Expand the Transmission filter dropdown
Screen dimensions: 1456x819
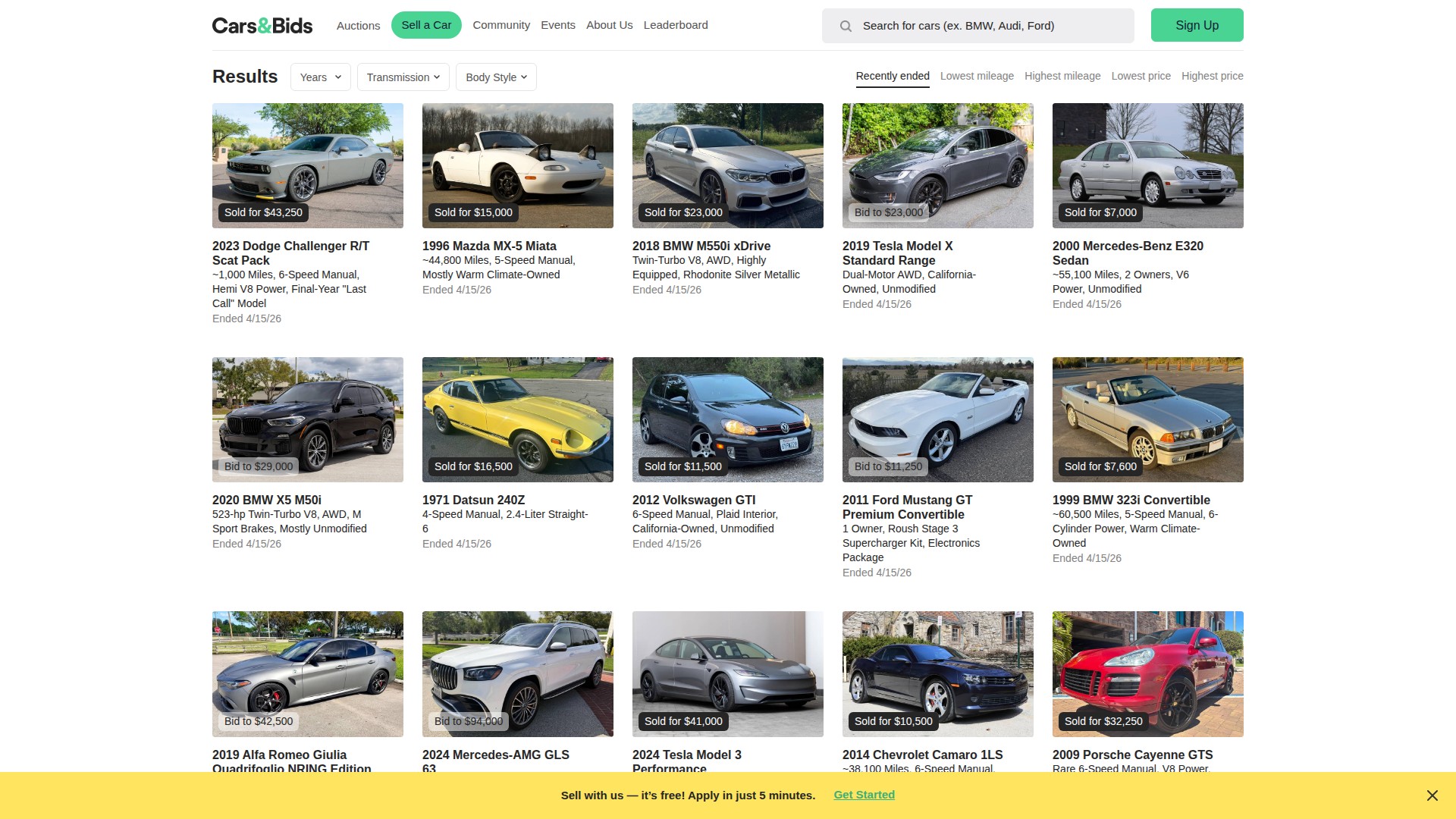coord(403,77)
